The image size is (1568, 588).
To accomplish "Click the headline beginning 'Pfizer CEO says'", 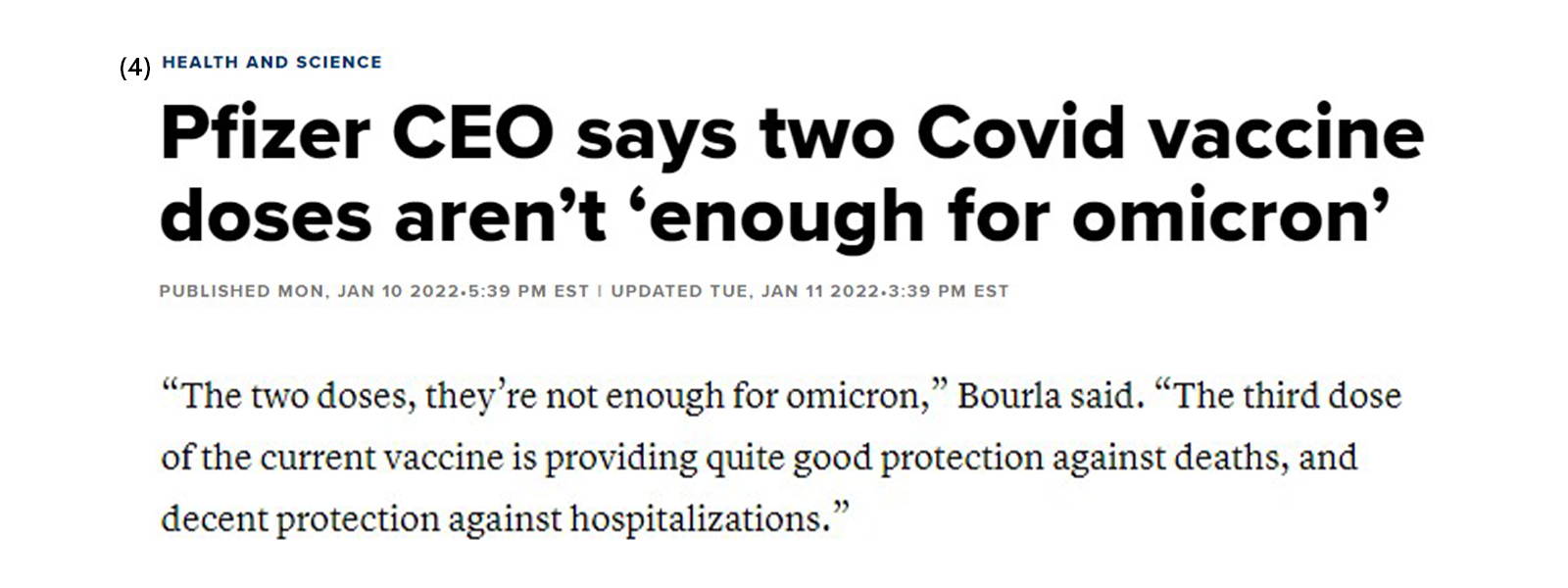I will [792, 174].
